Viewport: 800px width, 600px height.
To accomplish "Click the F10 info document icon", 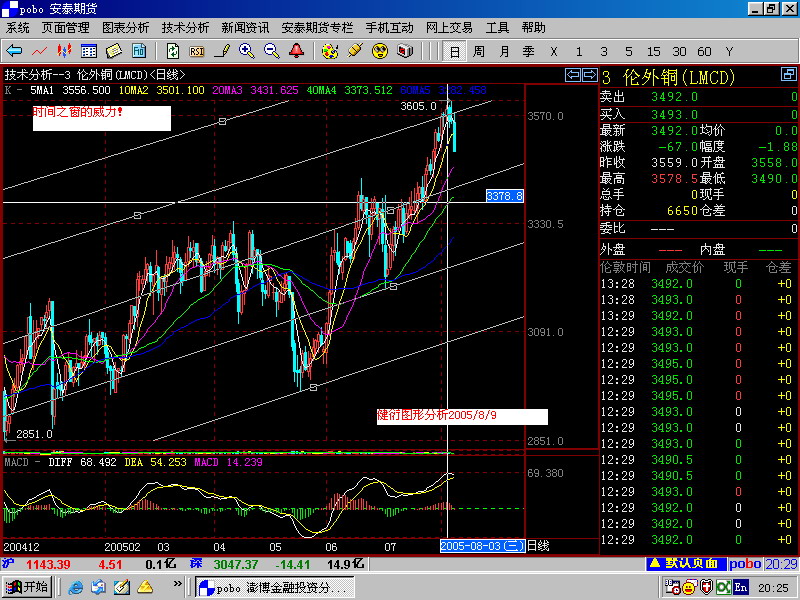I will pyautogui.click(x=139, y=51).
